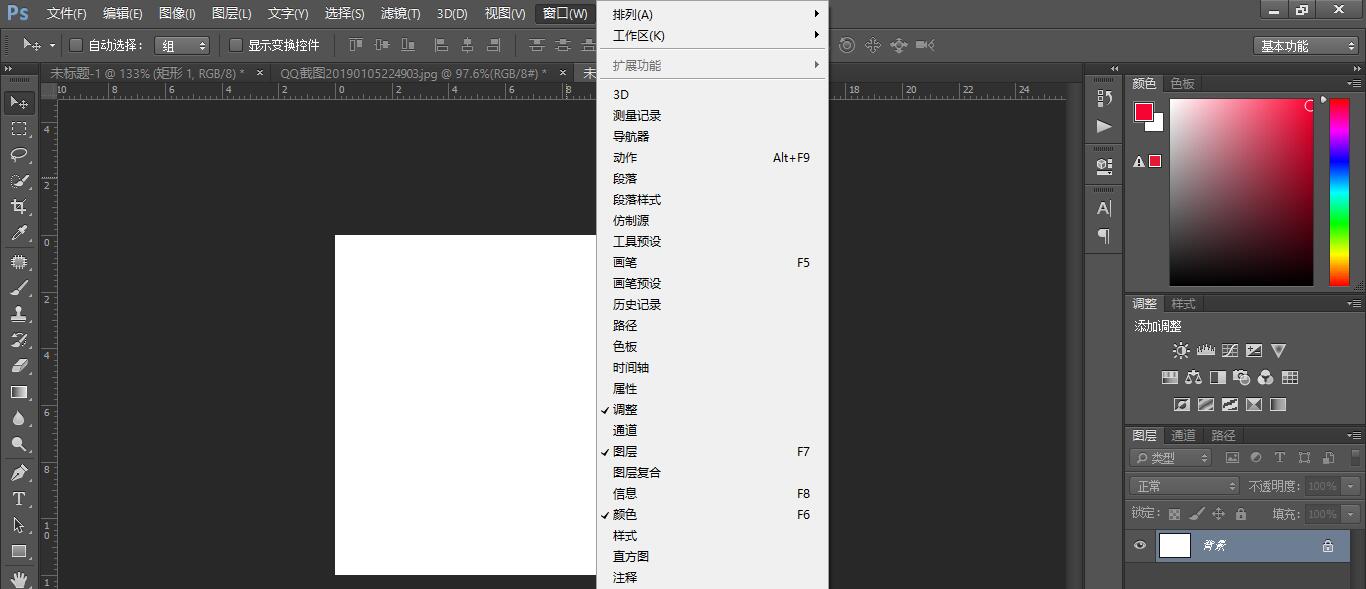
Task: Add a Curves adjustment layer
Action: point(1228,350)
